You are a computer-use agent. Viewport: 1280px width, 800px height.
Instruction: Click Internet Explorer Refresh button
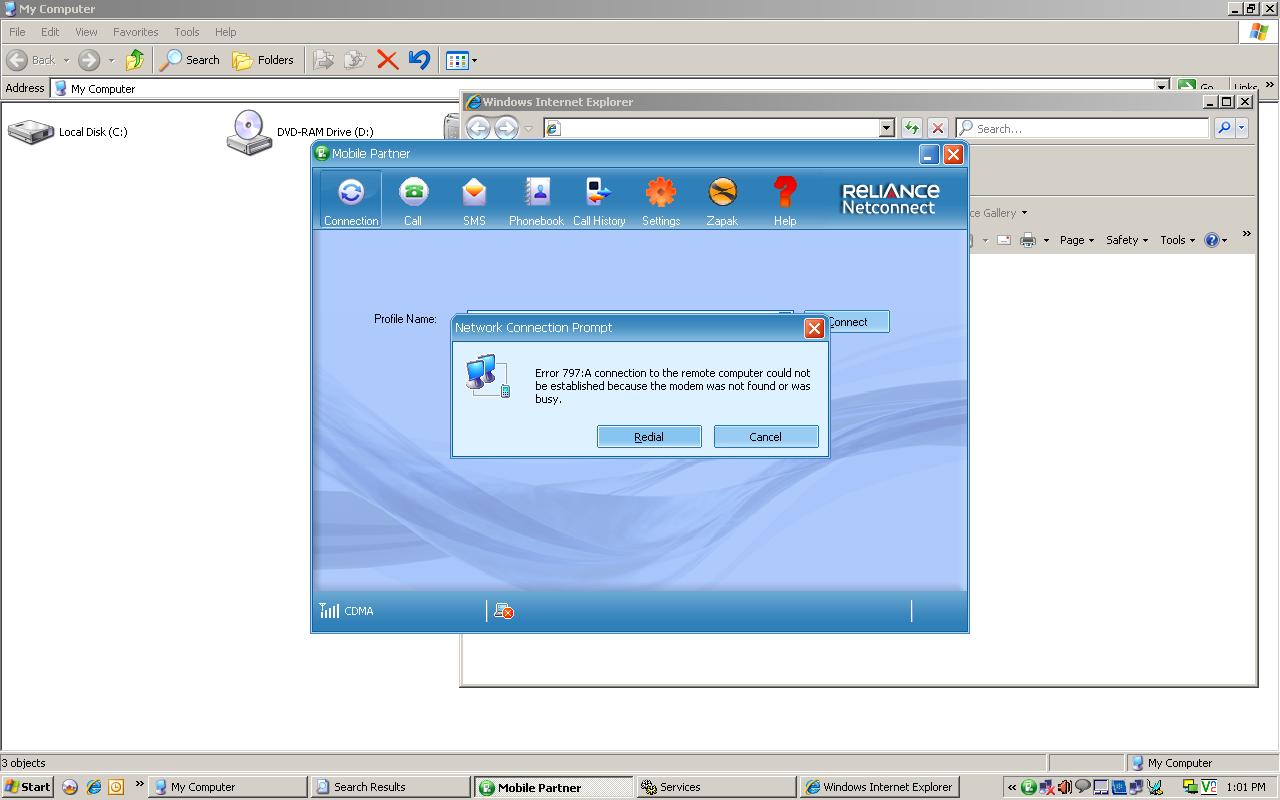[x=911, y=128]
